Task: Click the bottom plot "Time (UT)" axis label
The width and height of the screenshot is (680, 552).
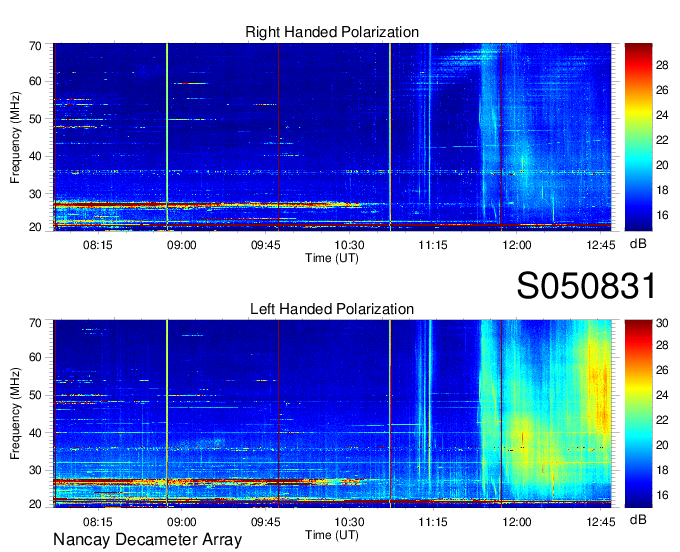Action: 332,535
